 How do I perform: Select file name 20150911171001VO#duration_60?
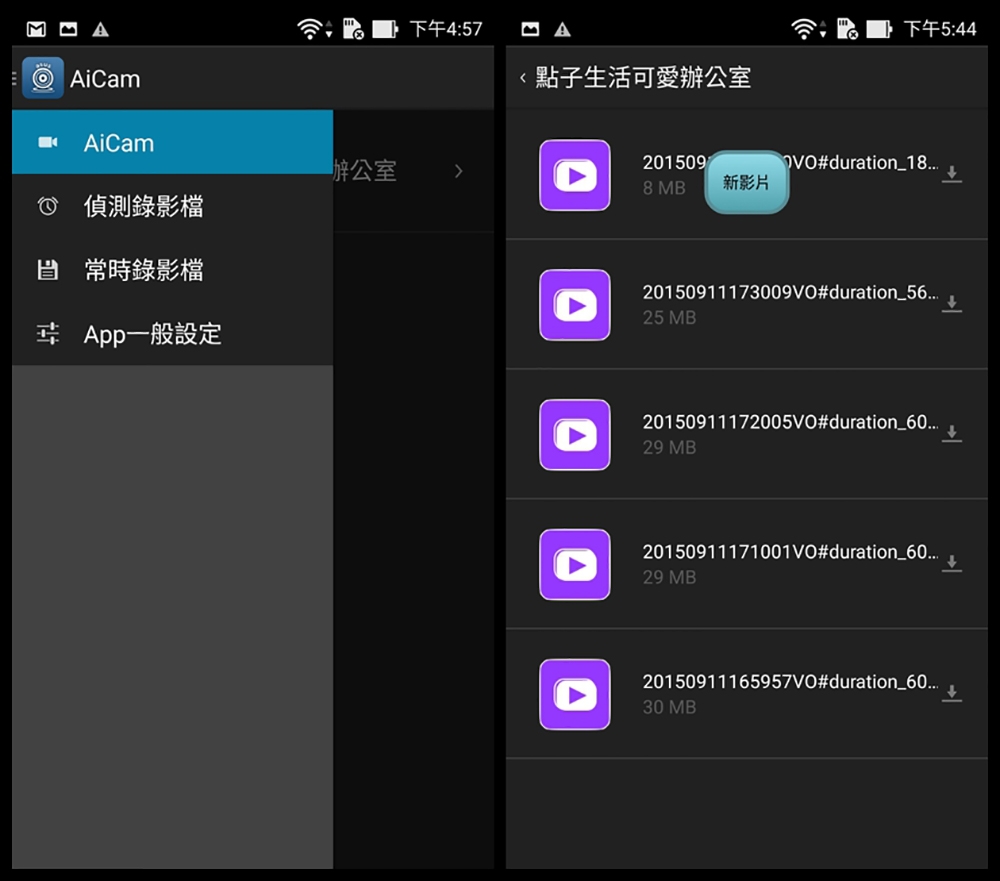pyautogui.click(x=790, y=552)
